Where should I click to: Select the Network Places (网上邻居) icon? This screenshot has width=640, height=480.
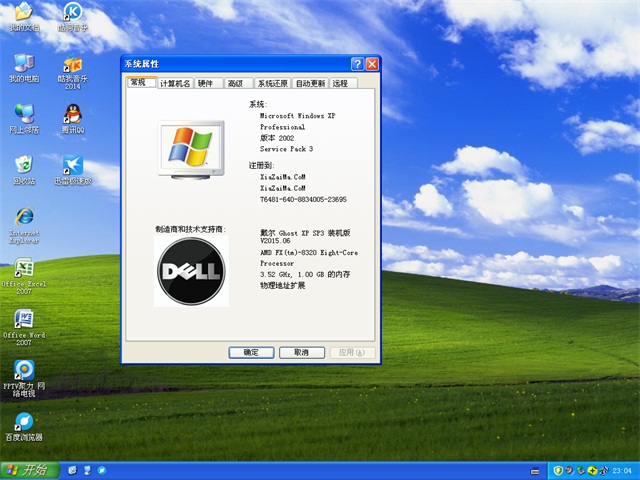tap(22, 114)
